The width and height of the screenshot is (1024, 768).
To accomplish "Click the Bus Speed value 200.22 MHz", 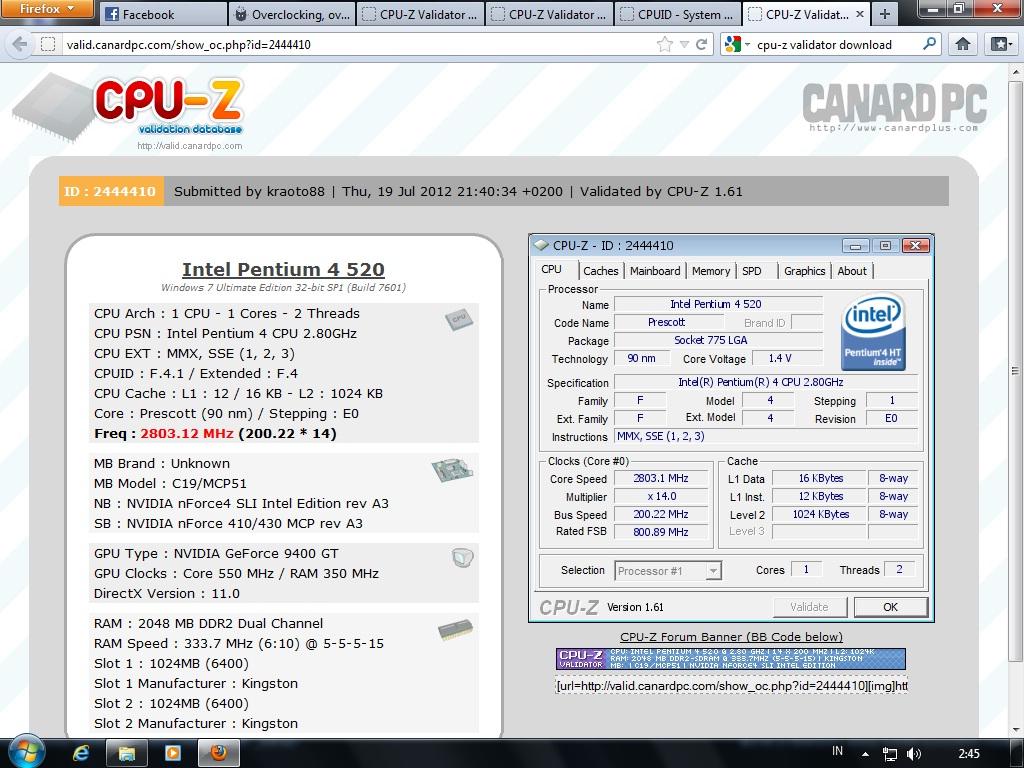I will (660, 514).
